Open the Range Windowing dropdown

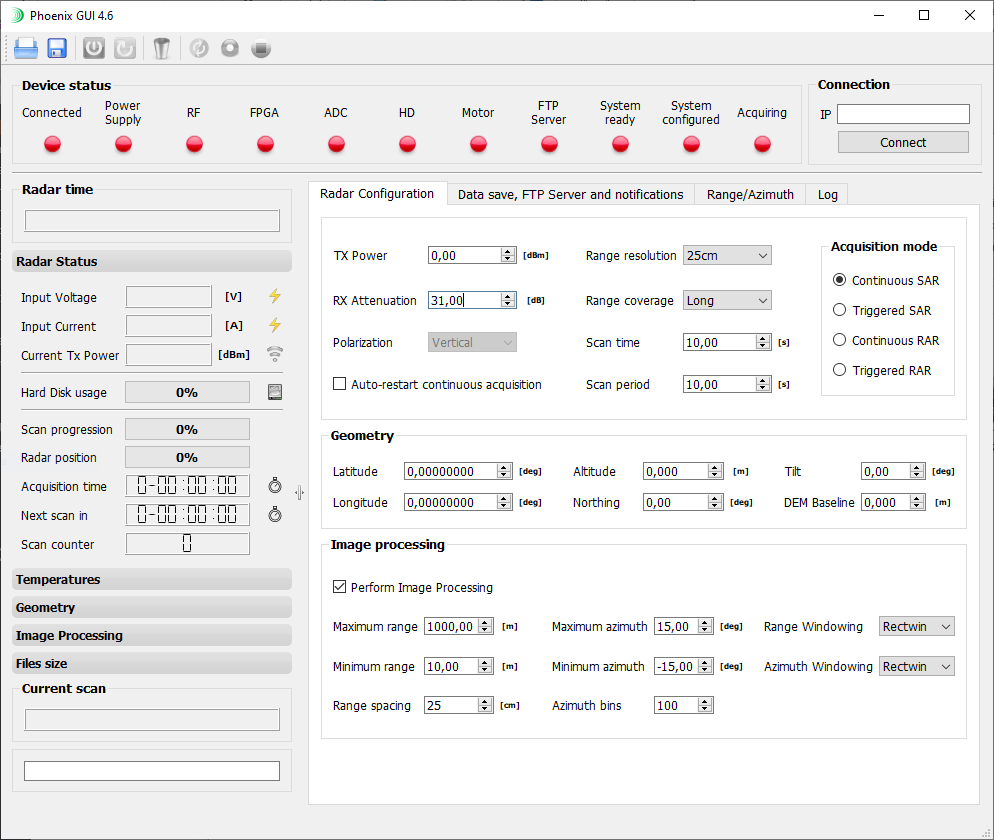(x=917, y=626)
